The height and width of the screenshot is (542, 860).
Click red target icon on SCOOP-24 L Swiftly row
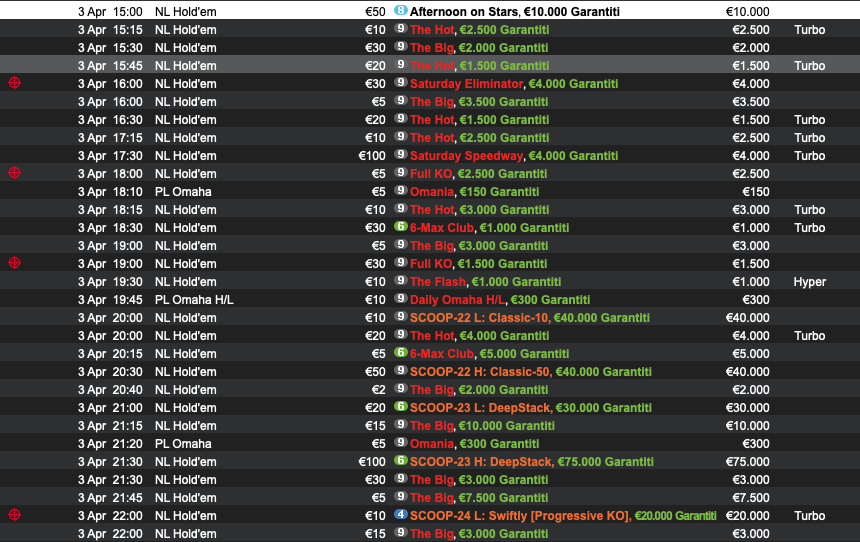click(15, 515)
